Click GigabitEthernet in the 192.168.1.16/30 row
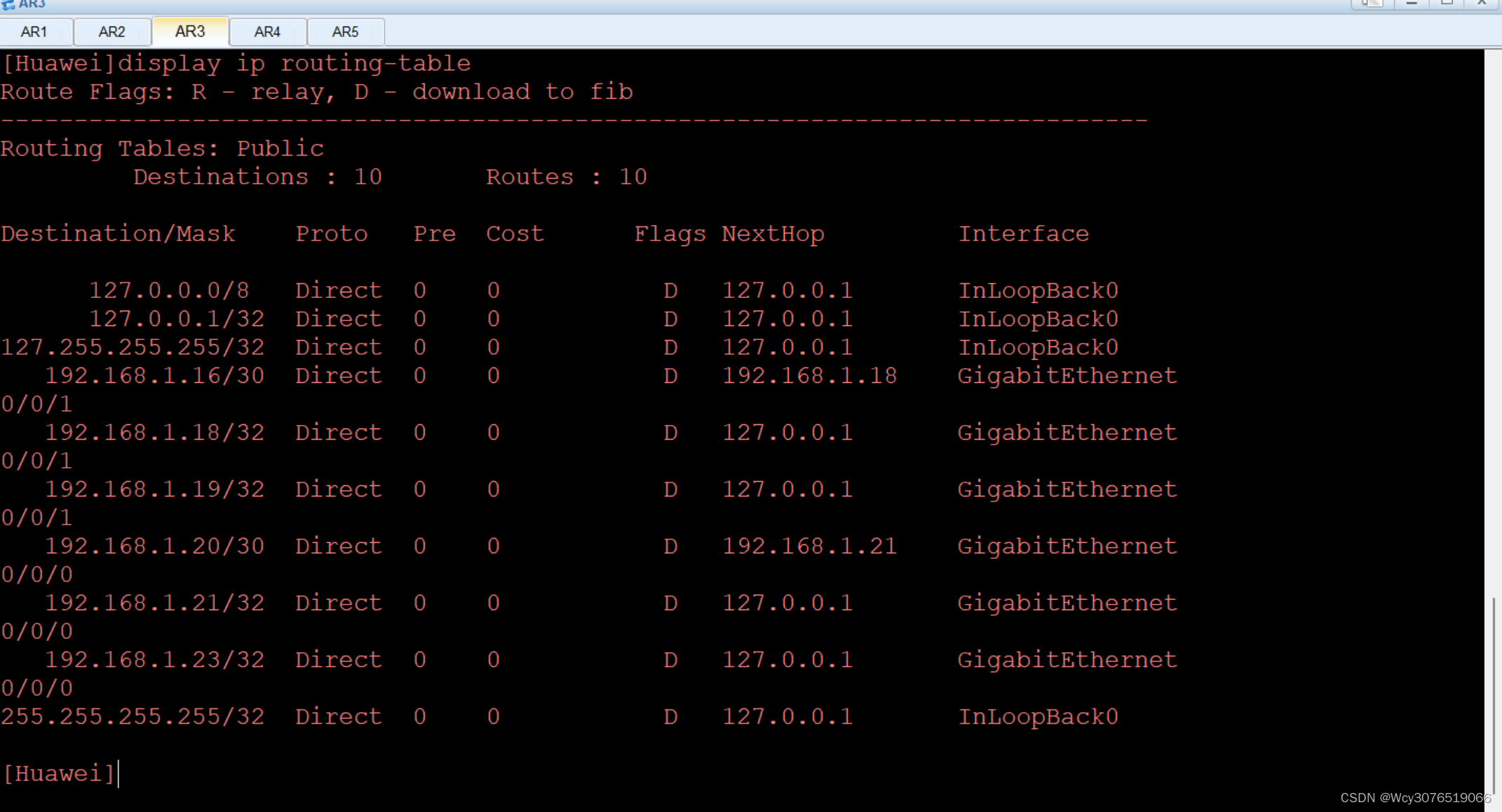 (1067, 376)
